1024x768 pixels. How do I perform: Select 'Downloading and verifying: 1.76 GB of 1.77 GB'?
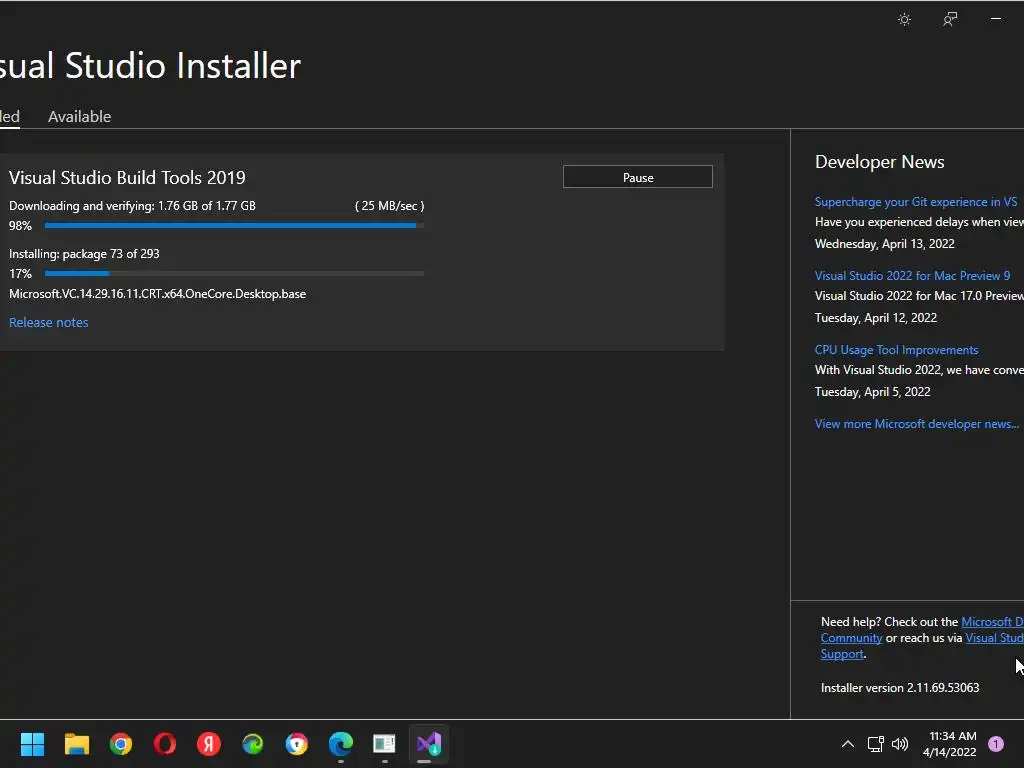[132, 206]
